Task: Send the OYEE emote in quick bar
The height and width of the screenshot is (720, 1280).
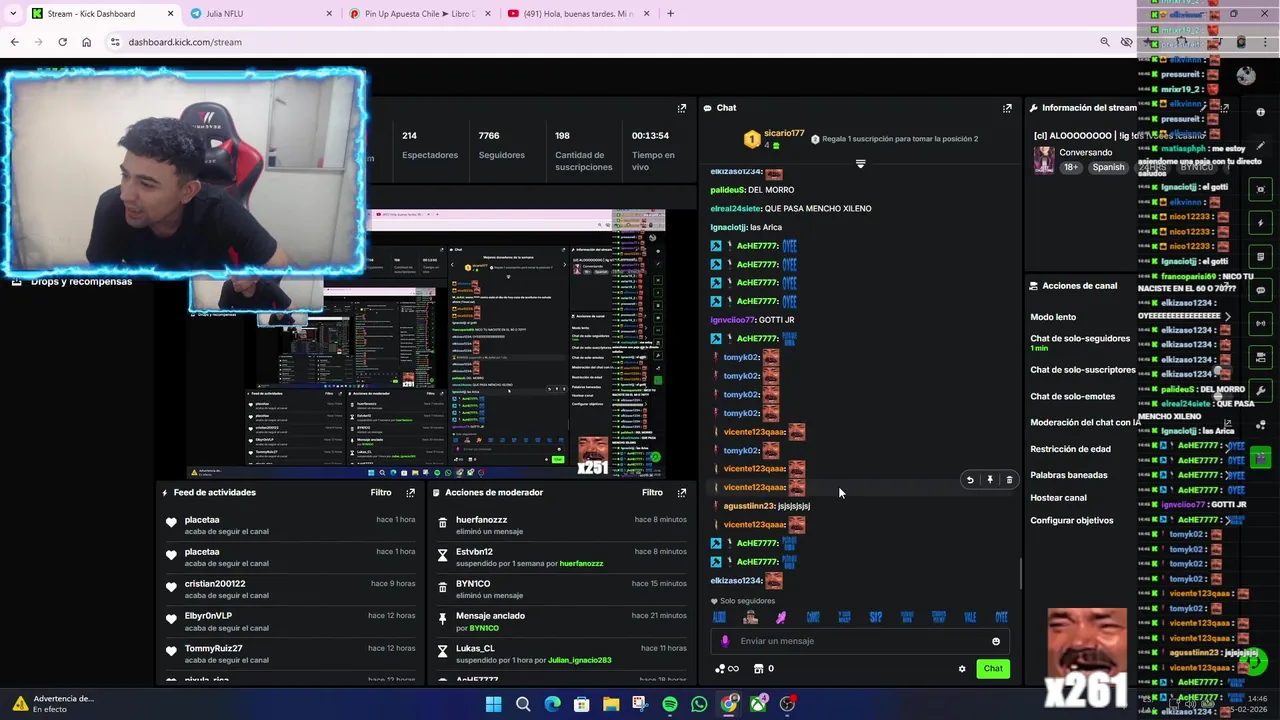Action: (x=1001, y=617)
